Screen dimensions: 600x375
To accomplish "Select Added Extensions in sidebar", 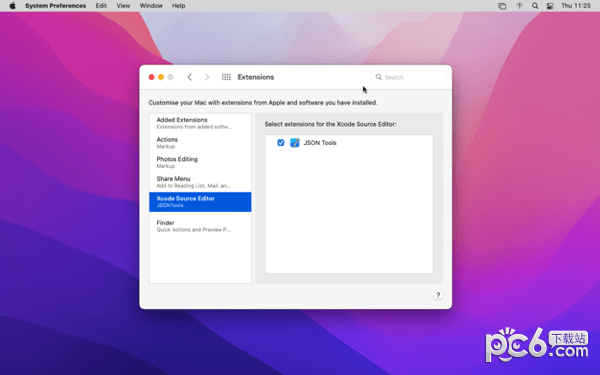I will coord(200,123).
